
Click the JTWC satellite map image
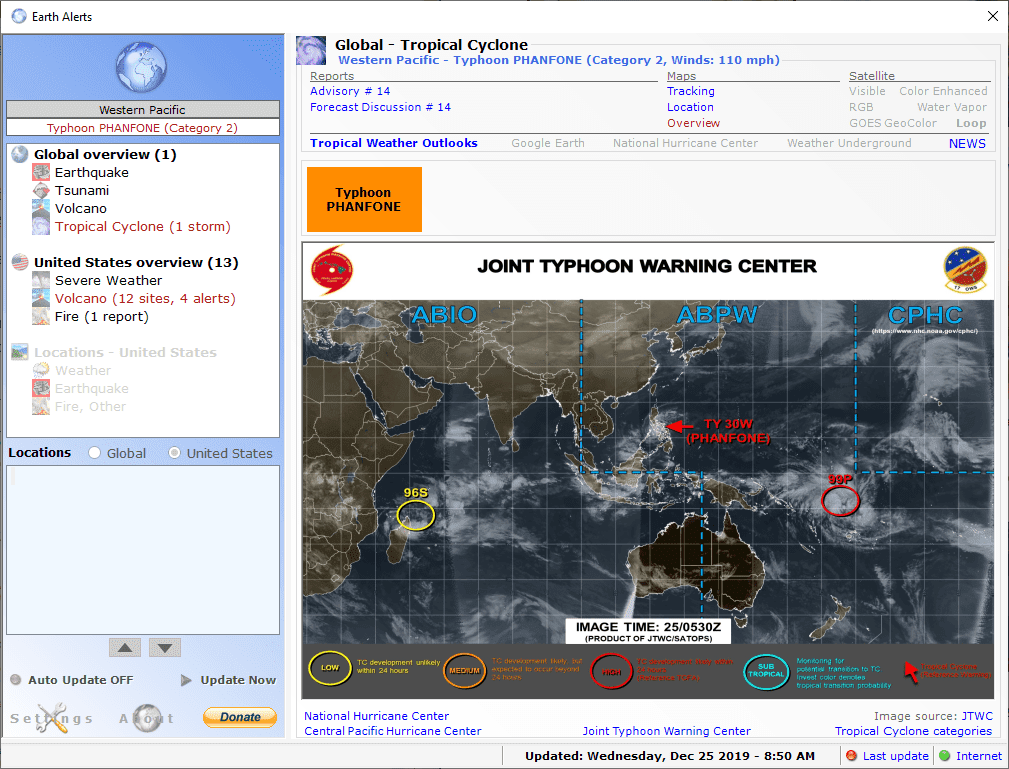648,470
